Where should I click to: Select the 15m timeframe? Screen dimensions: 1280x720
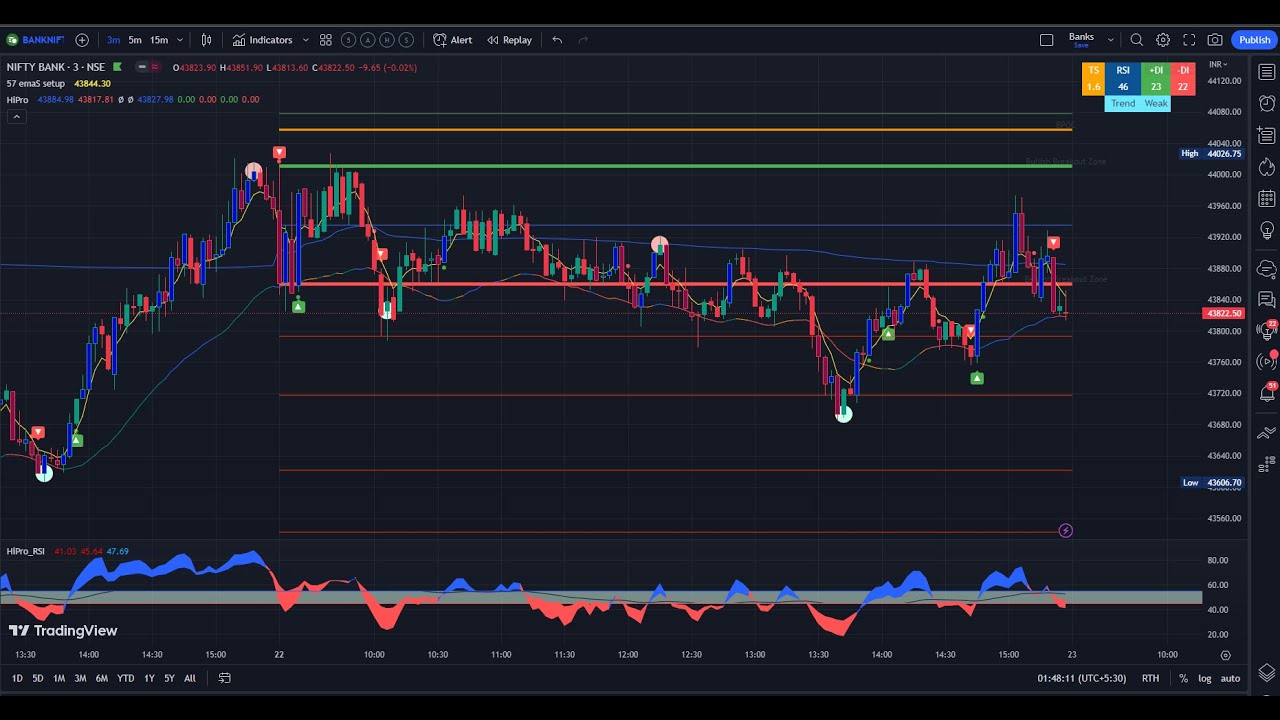(x=159, y=40)
